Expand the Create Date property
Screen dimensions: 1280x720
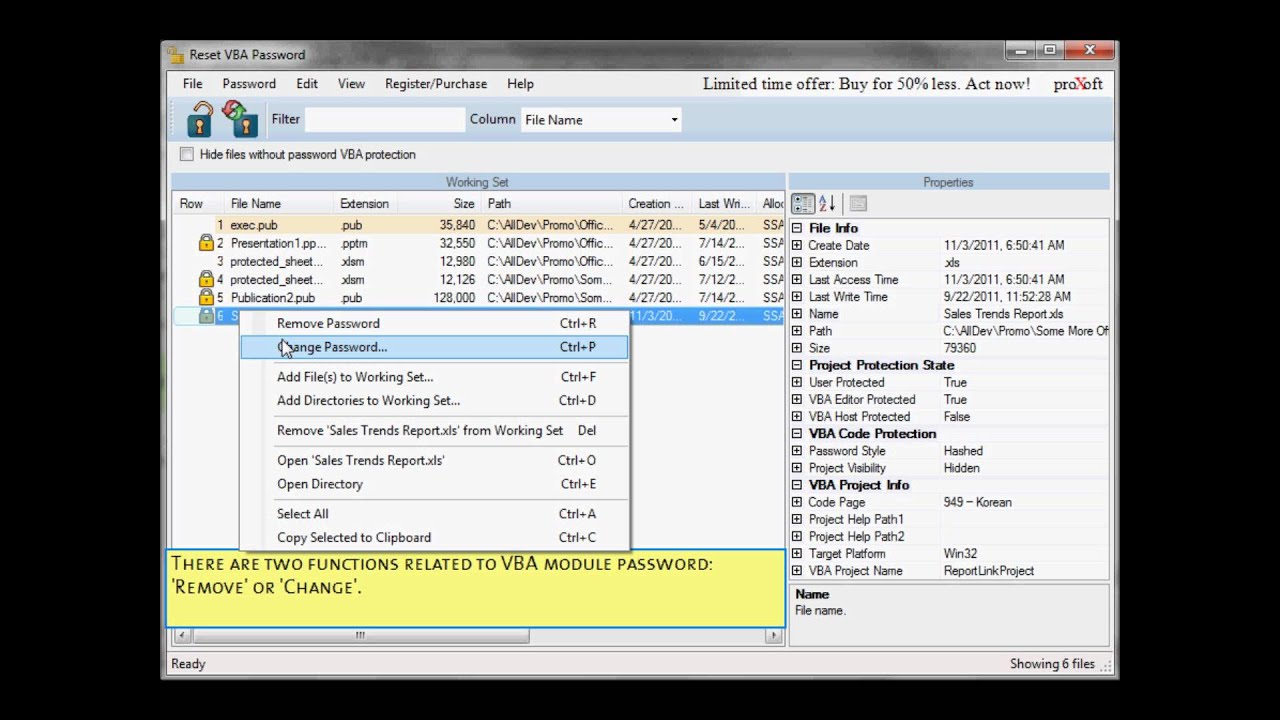(x=797, y=245)
